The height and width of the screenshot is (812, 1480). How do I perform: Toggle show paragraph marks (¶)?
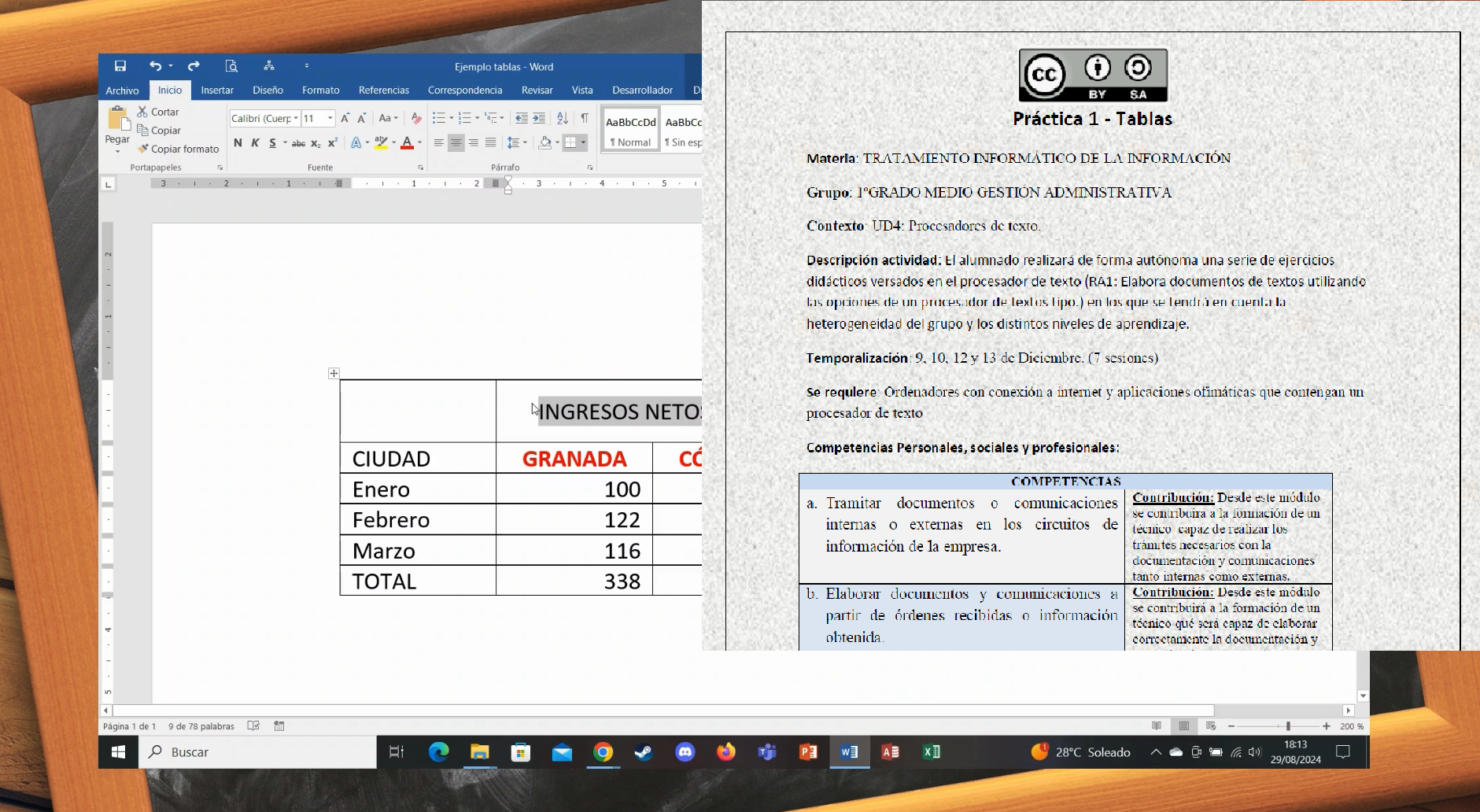(x=585, y=118)
